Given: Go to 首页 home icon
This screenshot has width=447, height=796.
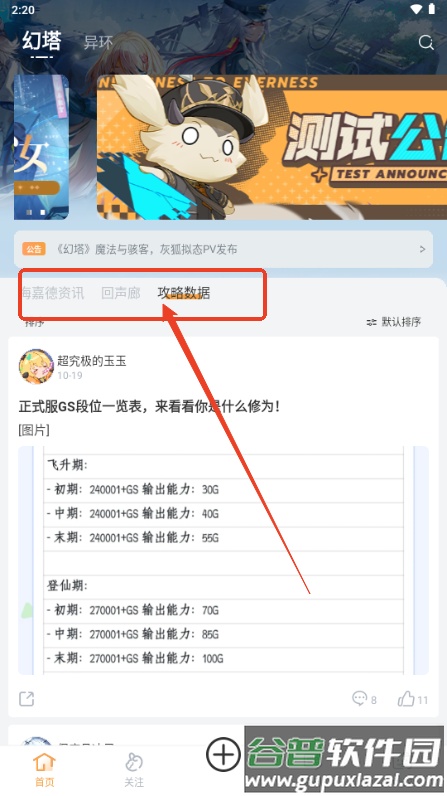Looking at the screenshot, I should tap(44, 770).
